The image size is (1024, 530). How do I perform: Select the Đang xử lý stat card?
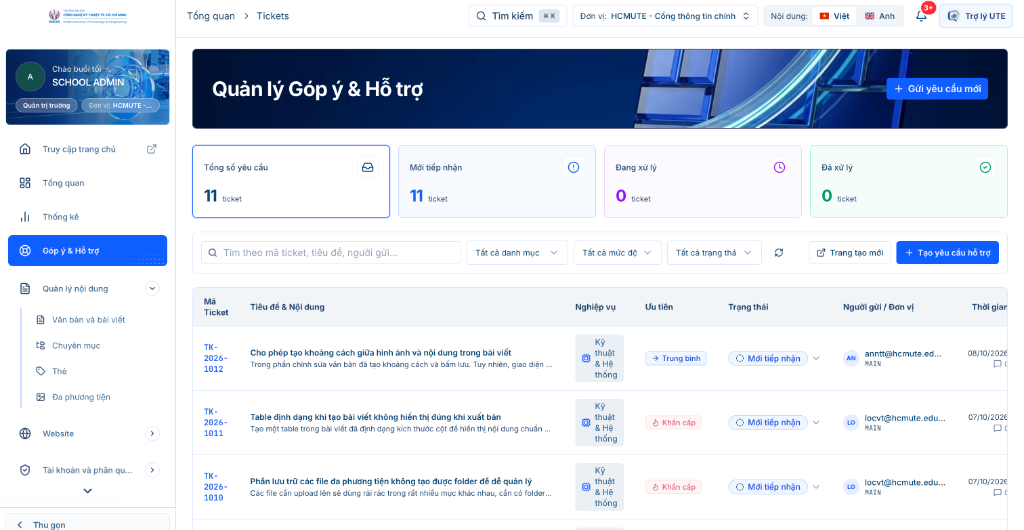[x=703, y=181]
